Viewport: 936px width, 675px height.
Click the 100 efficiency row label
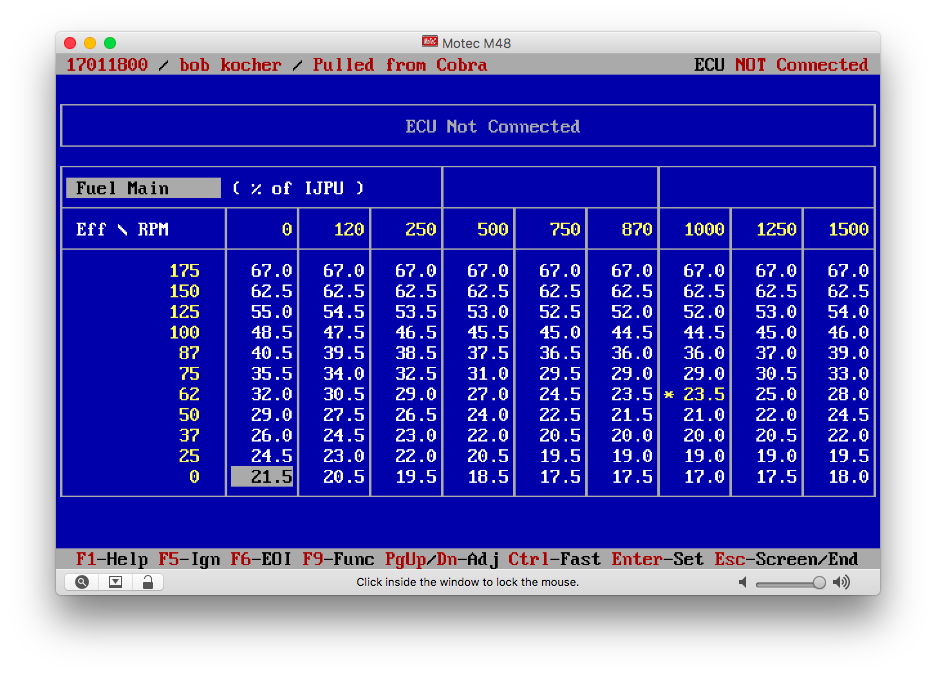pyautogui.click(x=184, y=332)
